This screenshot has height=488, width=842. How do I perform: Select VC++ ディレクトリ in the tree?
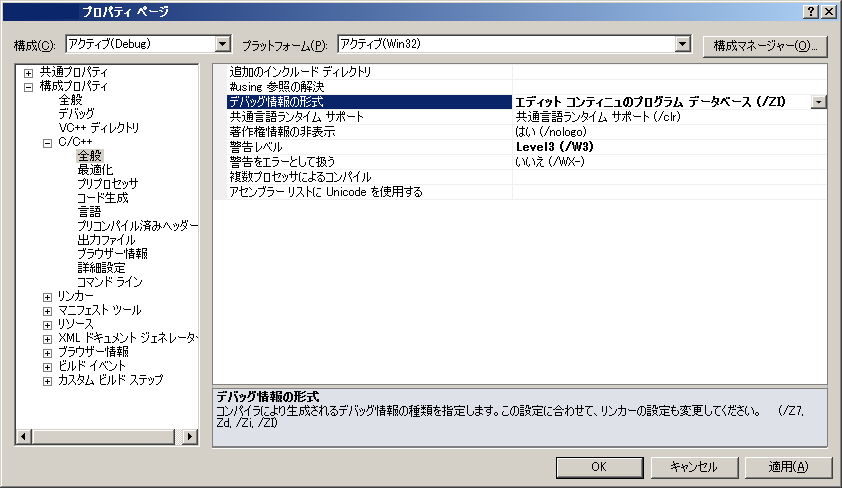pos(99,128)
